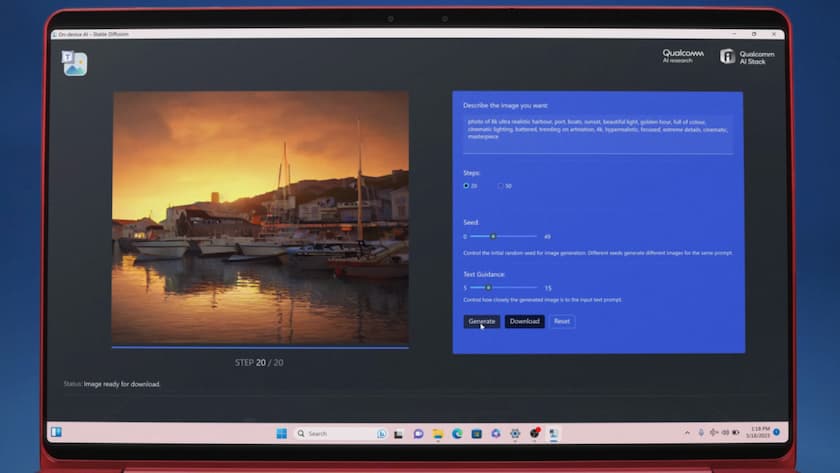Click the Reset button
This screenshot has height=473, width=840.
[562, 321]
